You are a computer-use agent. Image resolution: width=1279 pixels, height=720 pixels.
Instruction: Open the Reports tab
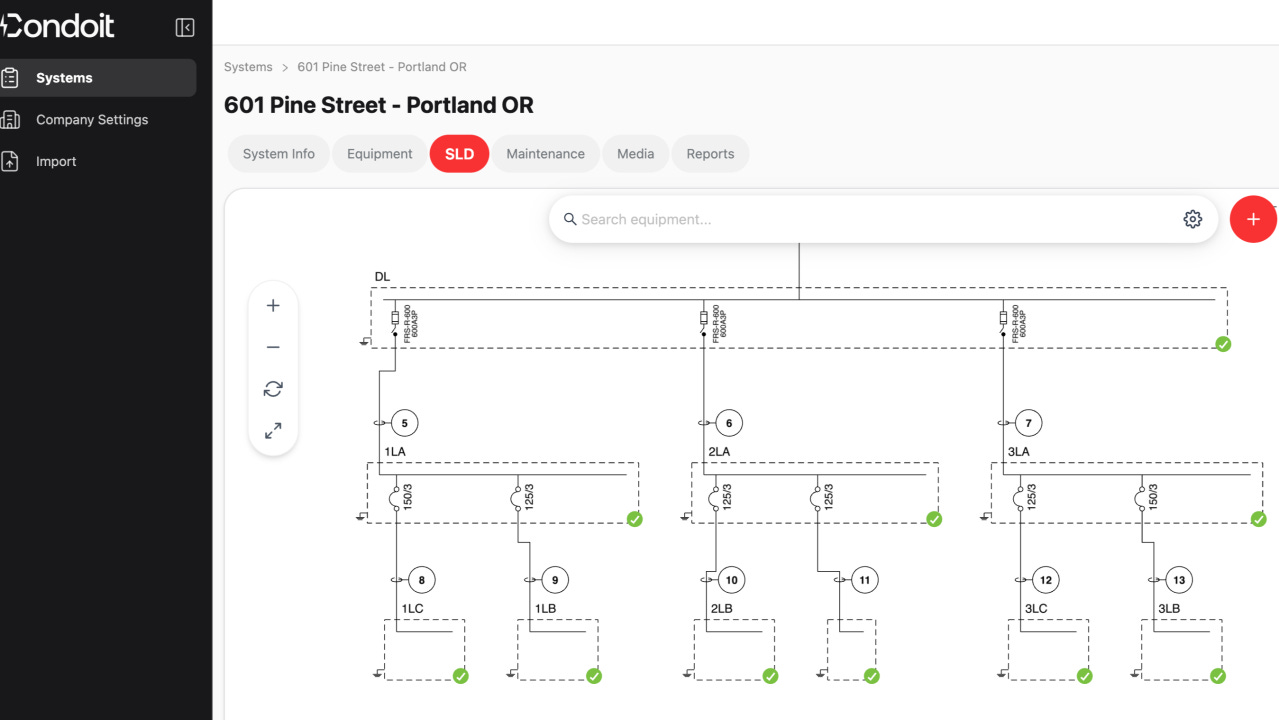pos(710,154)
